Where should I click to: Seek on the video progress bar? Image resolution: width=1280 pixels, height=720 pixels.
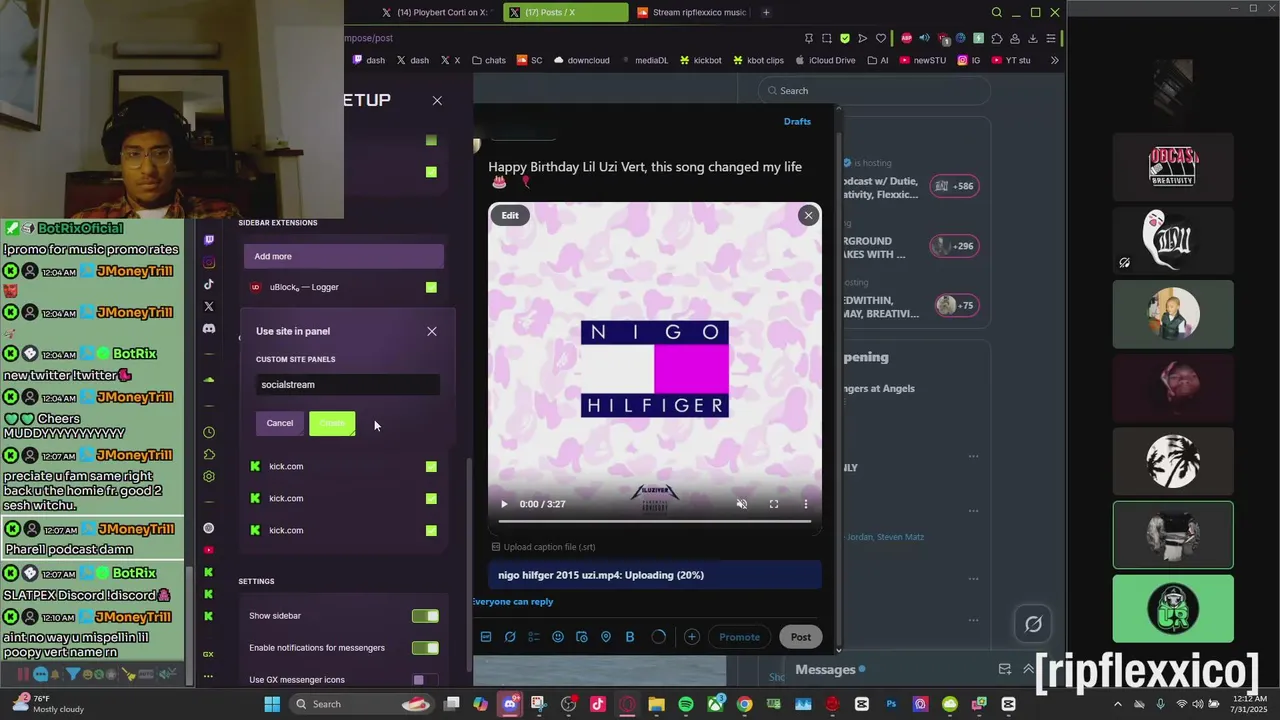click(655, 521)
